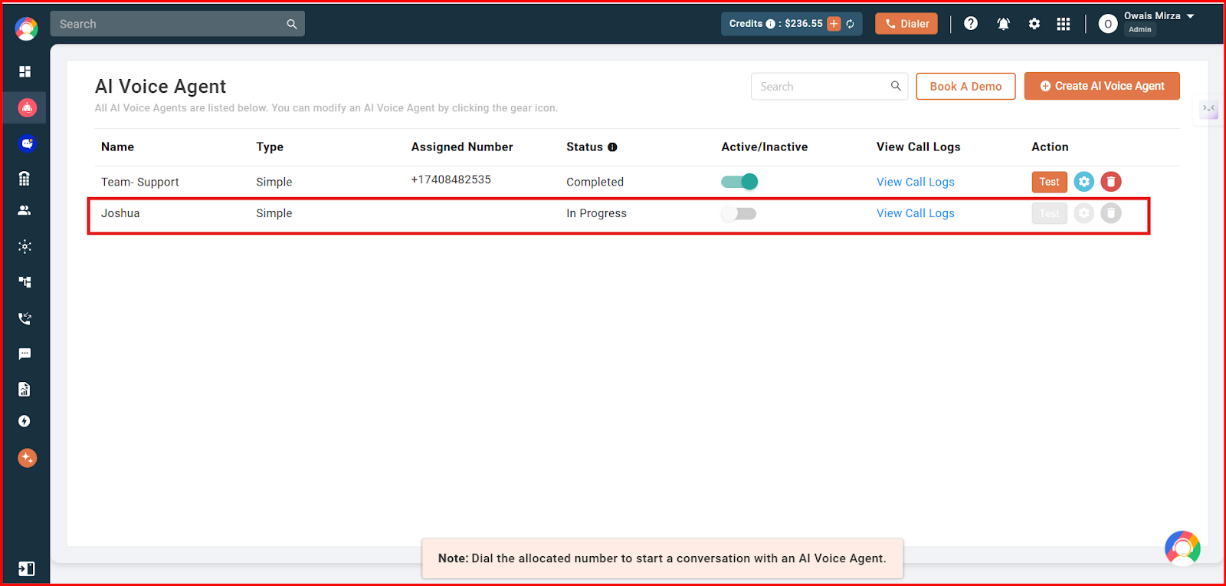The image size is (1226, 586).
Task: Open the Dialer button
Action: [906, 24]
